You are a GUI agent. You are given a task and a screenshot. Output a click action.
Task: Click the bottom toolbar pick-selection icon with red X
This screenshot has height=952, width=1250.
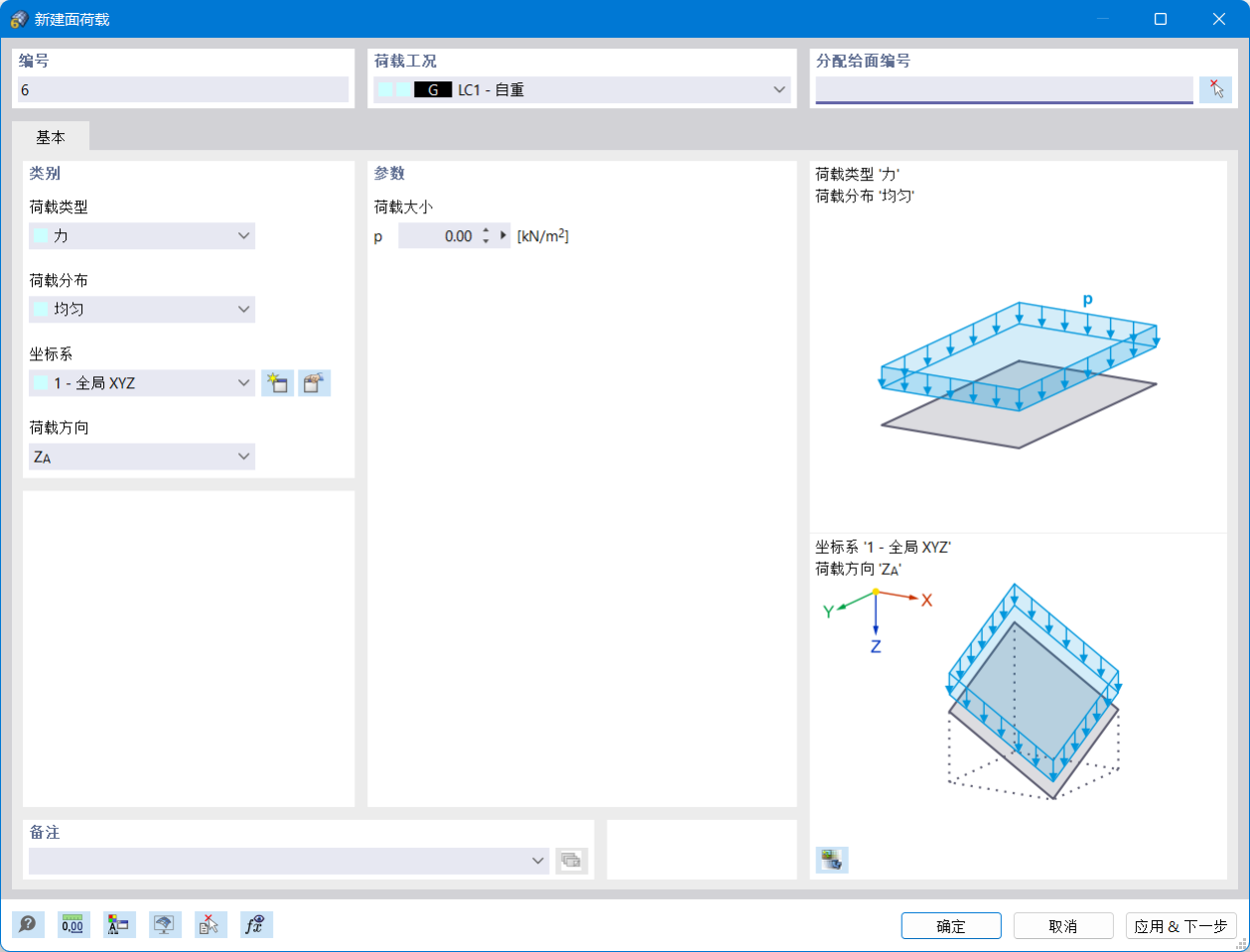(x=210, y=925)
